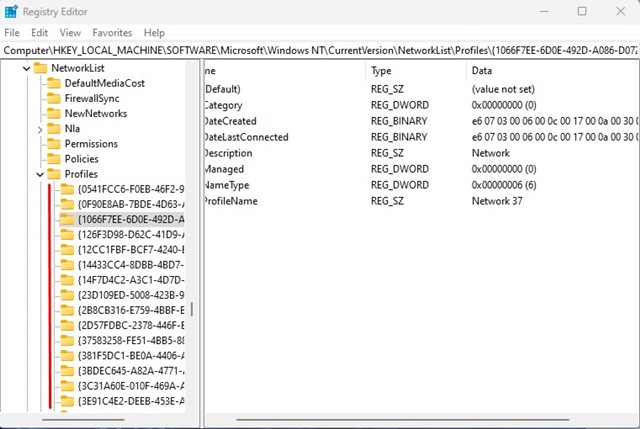Expand the Nla tree node

[x=40, y=129]
